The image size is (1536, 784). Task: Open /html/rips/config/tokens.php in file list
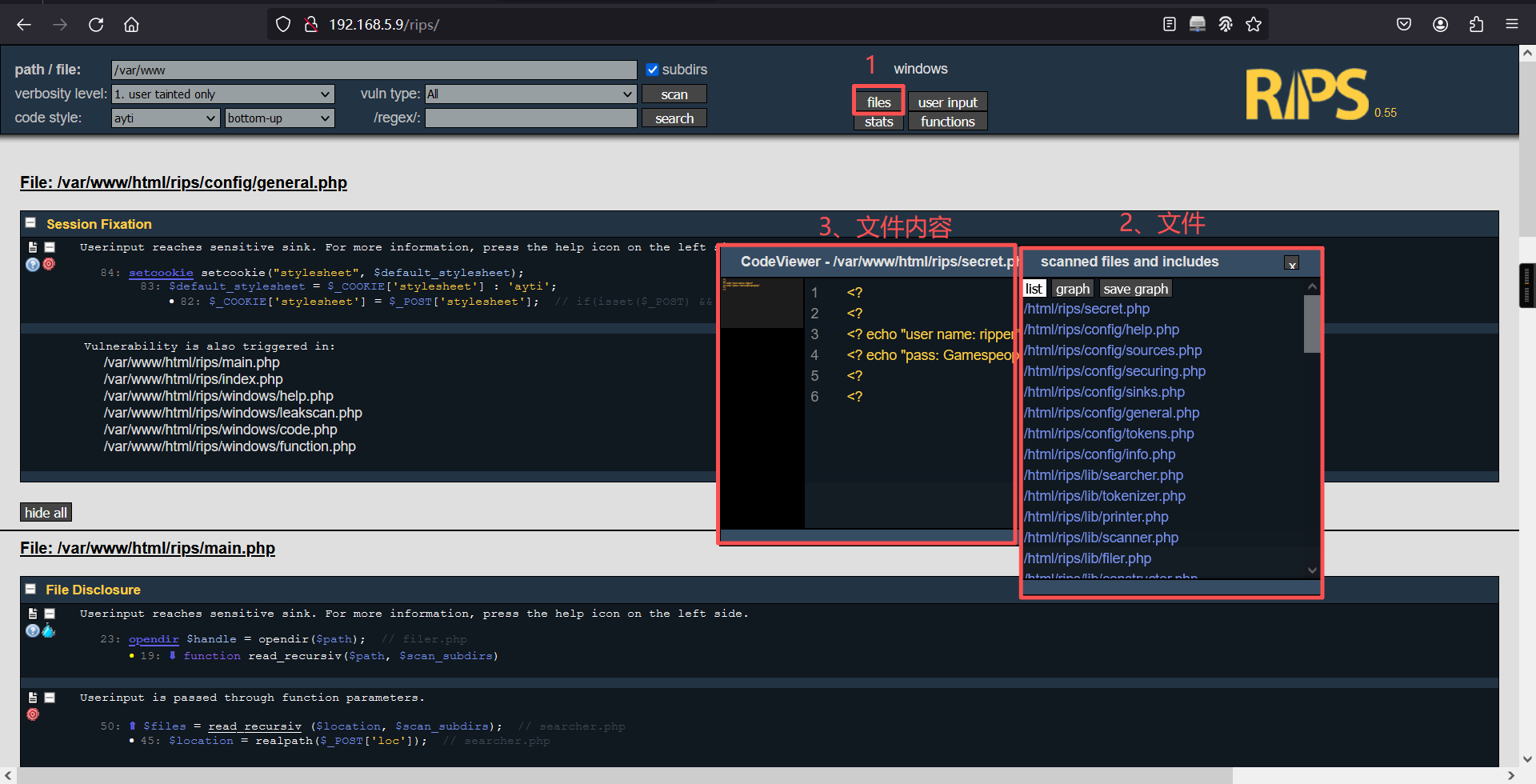coord(1109,434)
